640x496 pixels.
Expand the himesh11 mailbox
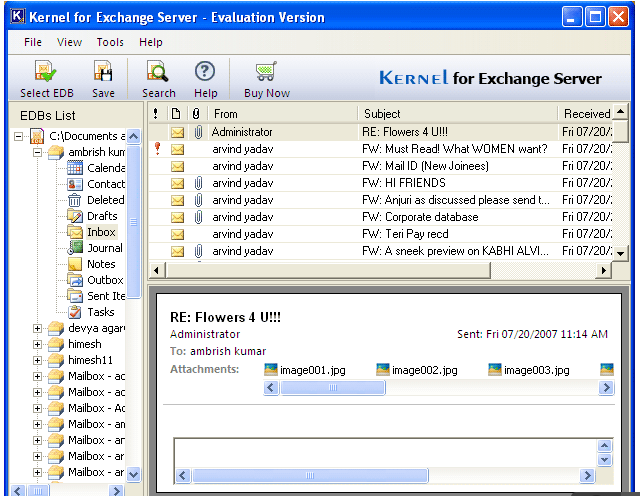pyautogui.click(x=37, y=360)
